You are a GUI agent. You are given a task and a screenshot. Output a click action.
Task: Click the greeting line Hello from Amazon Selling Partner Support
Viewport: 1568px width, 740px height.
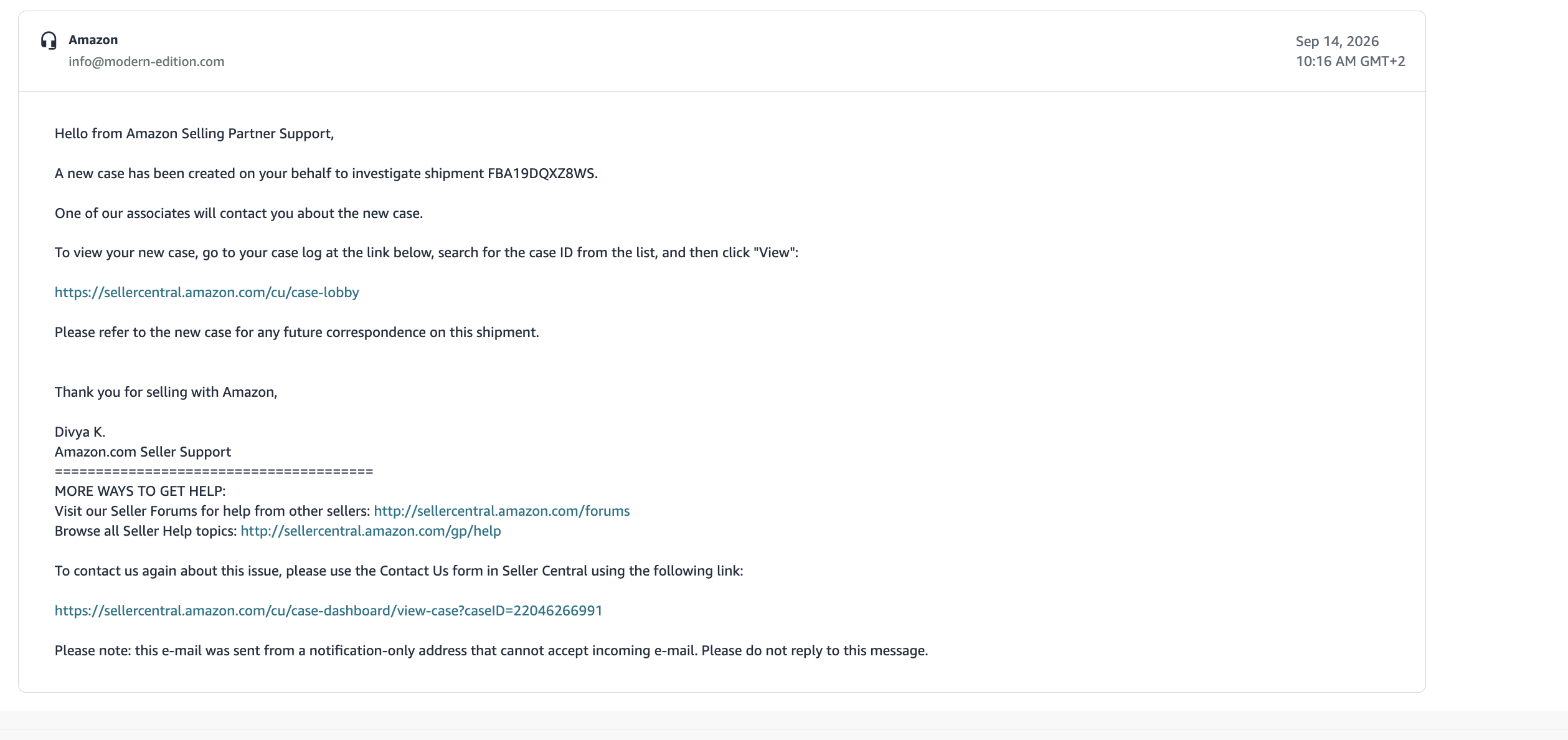(194, 133)
